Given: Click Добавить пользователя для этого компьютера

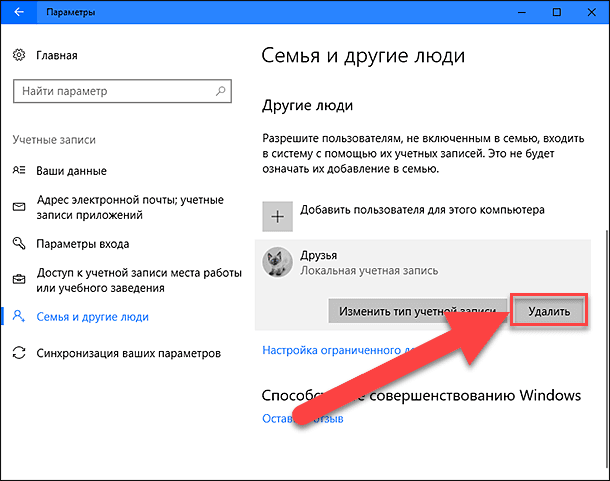Looking at the screenshot, I should click(422, 210).
